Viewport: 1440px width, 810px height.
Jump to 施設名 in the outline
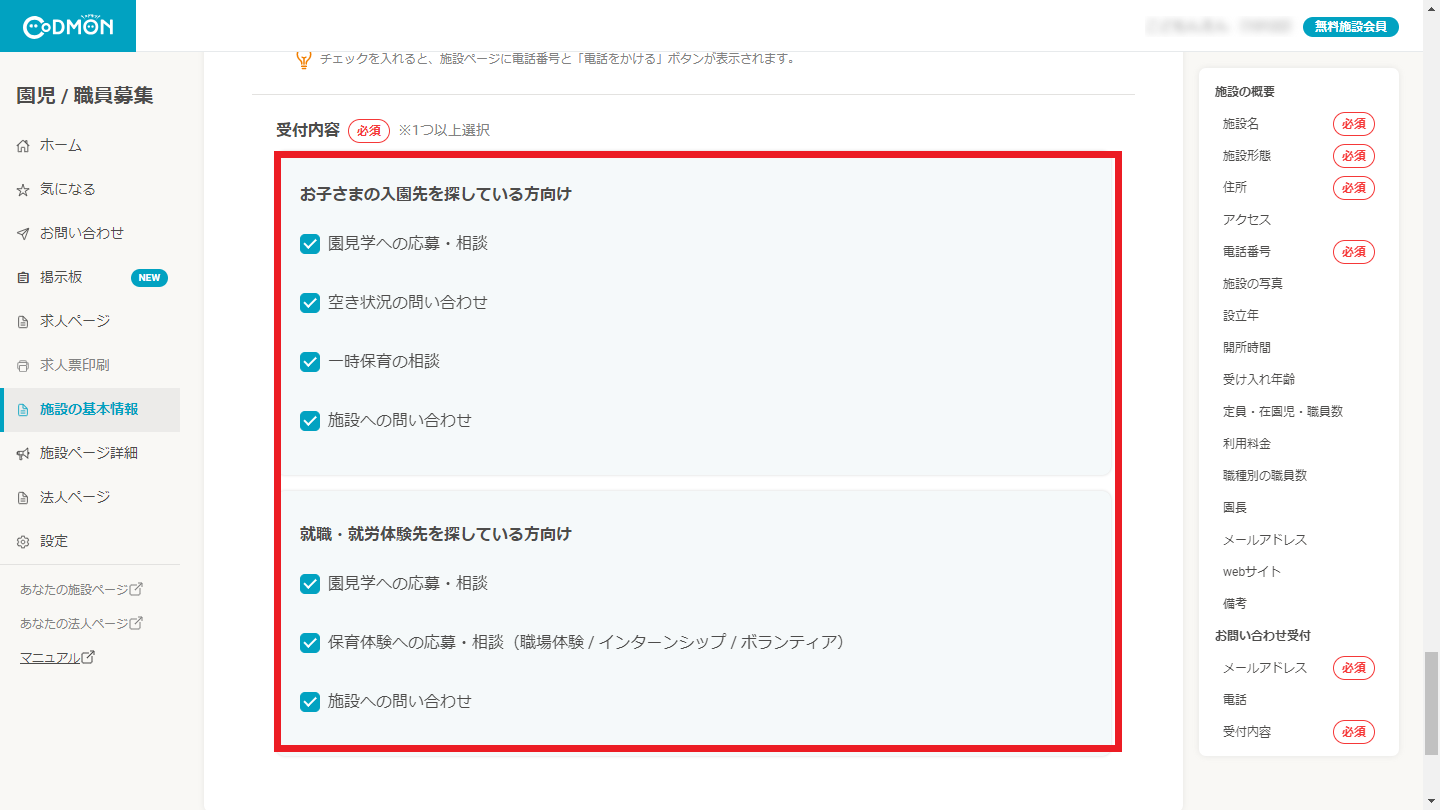[x=1240, y=124]
